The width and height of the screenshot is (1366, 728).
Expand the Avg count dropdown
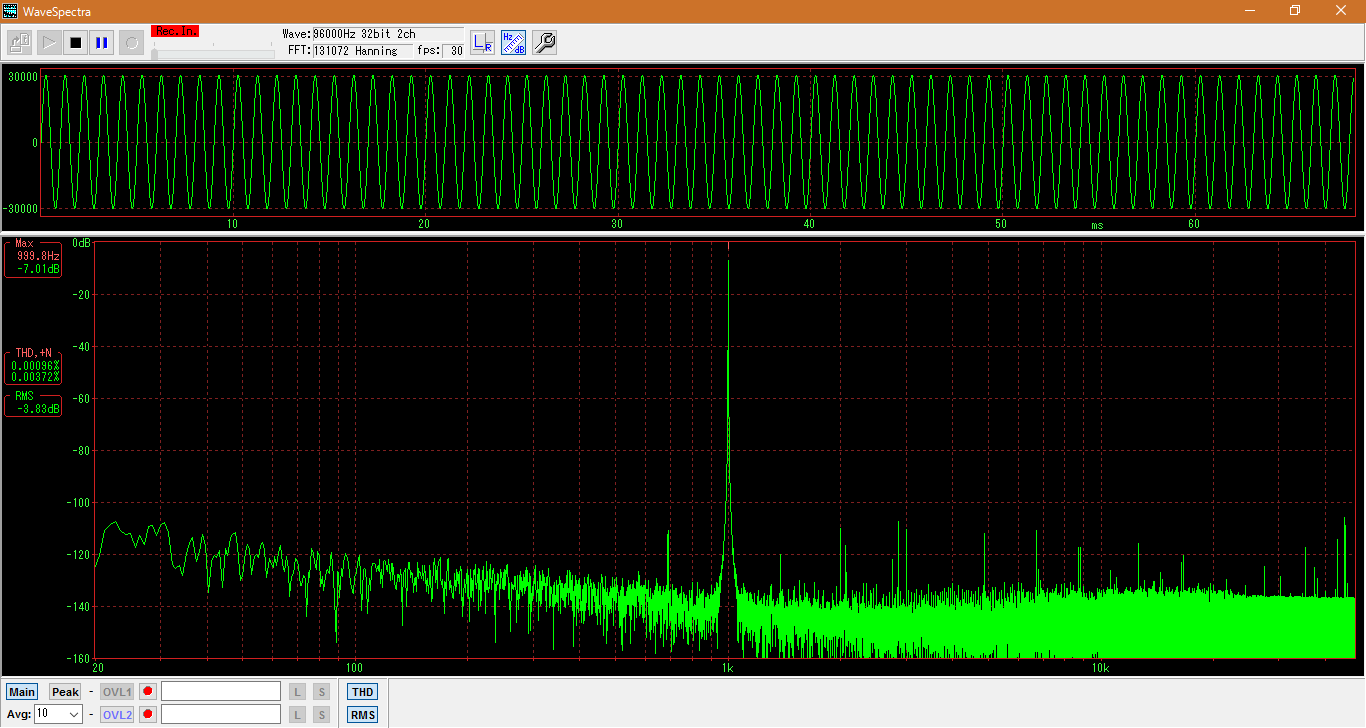(73, 714)
